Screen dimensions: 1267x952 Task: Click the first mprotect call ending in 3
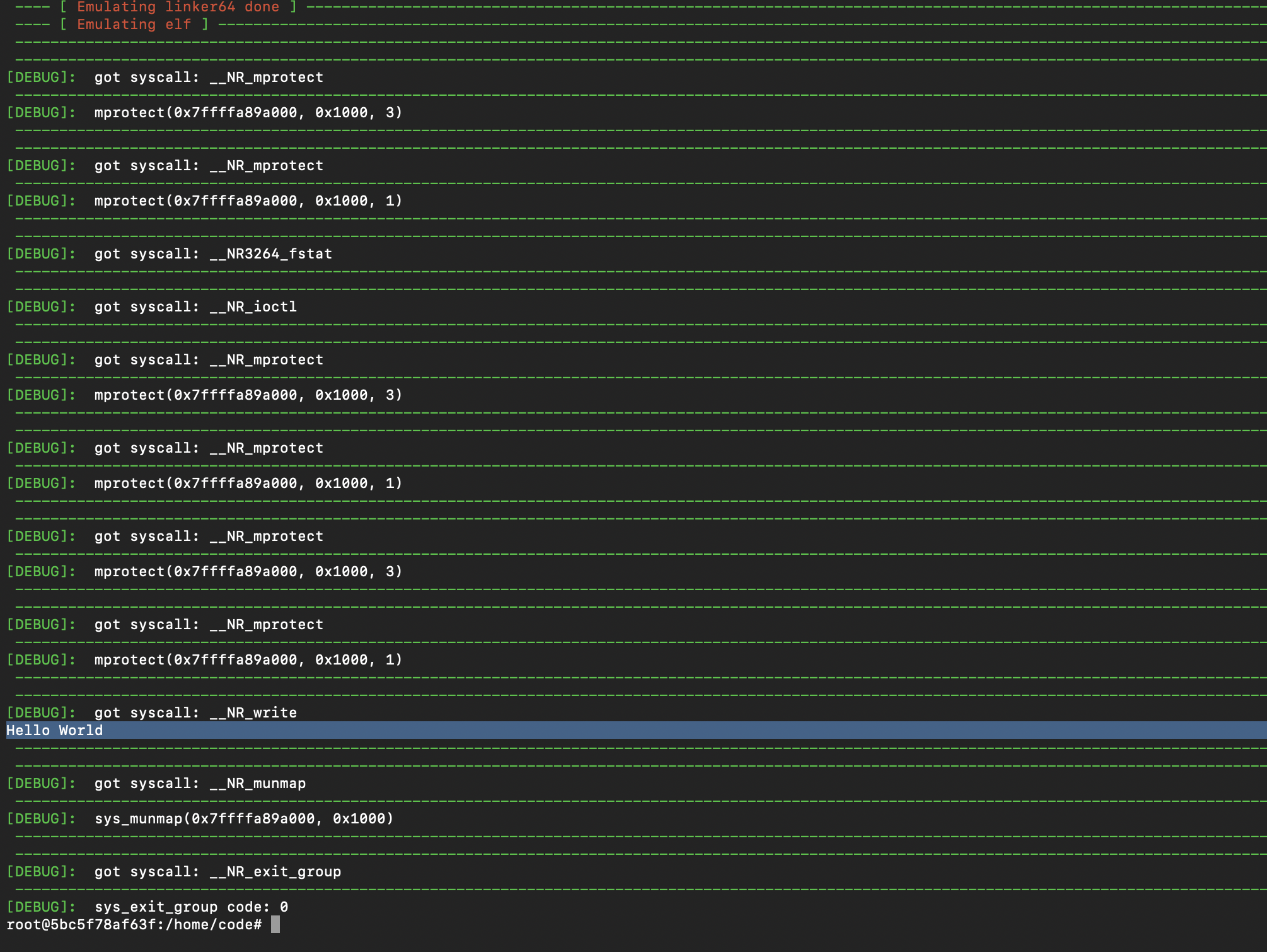248,112
